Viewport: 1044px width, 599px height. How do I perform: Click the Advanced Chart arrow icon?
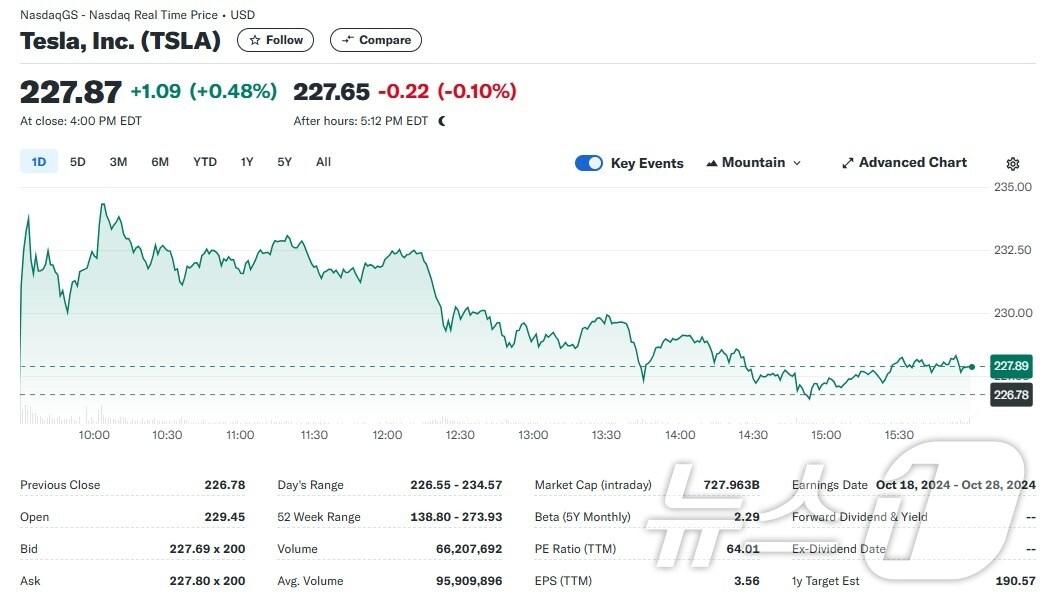coord(848,162)
